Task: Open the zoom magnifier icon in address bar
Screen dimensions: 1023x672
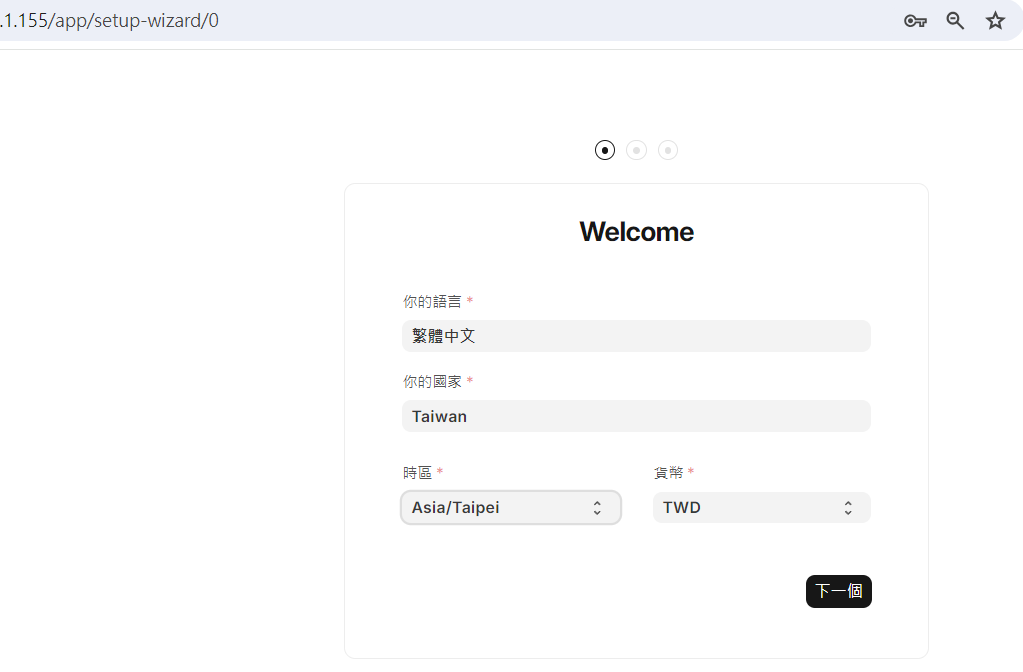Action: (x=955, y=21)
